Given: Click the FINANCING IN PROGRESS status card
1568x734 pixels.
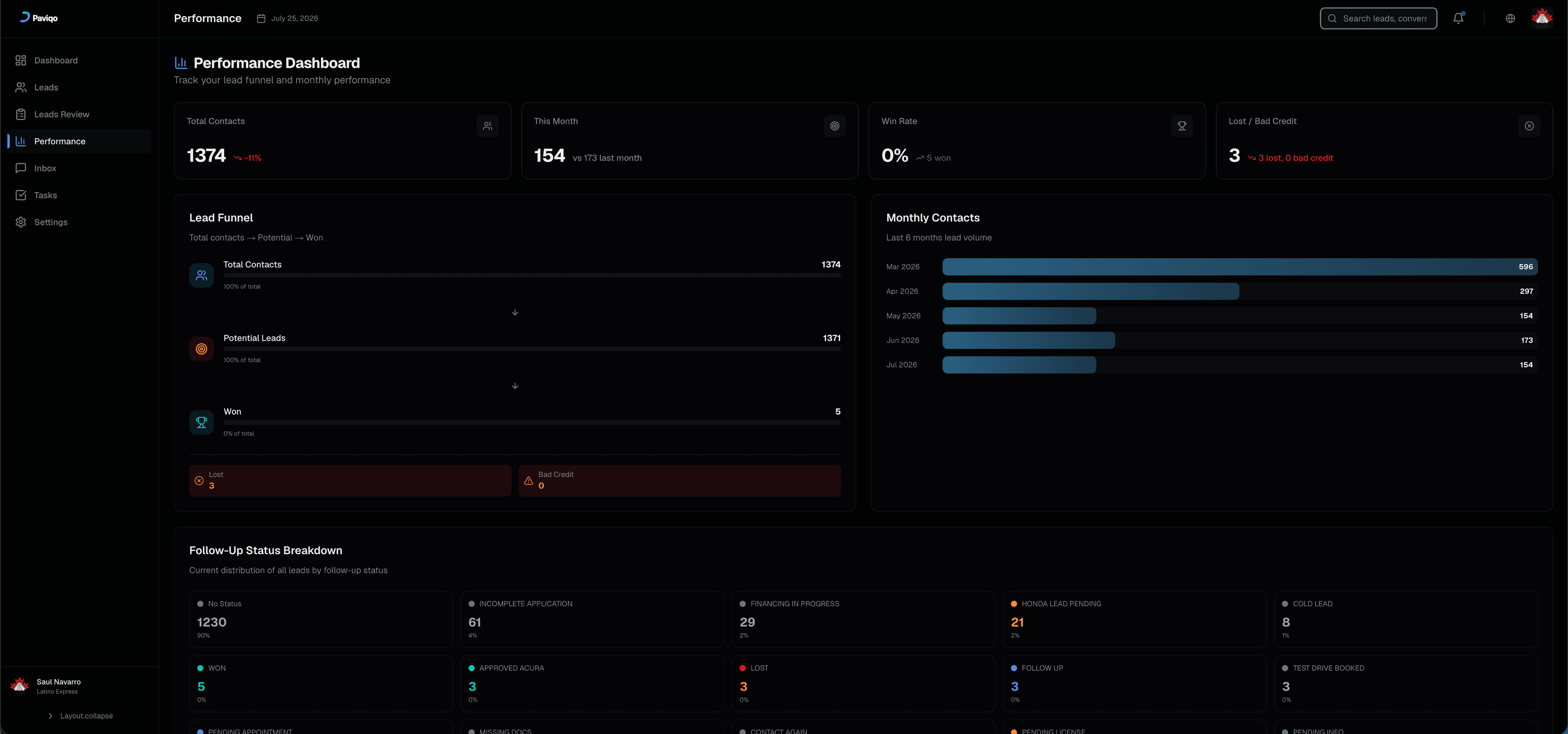Looking at the screenshot, I should pos(863,619).
